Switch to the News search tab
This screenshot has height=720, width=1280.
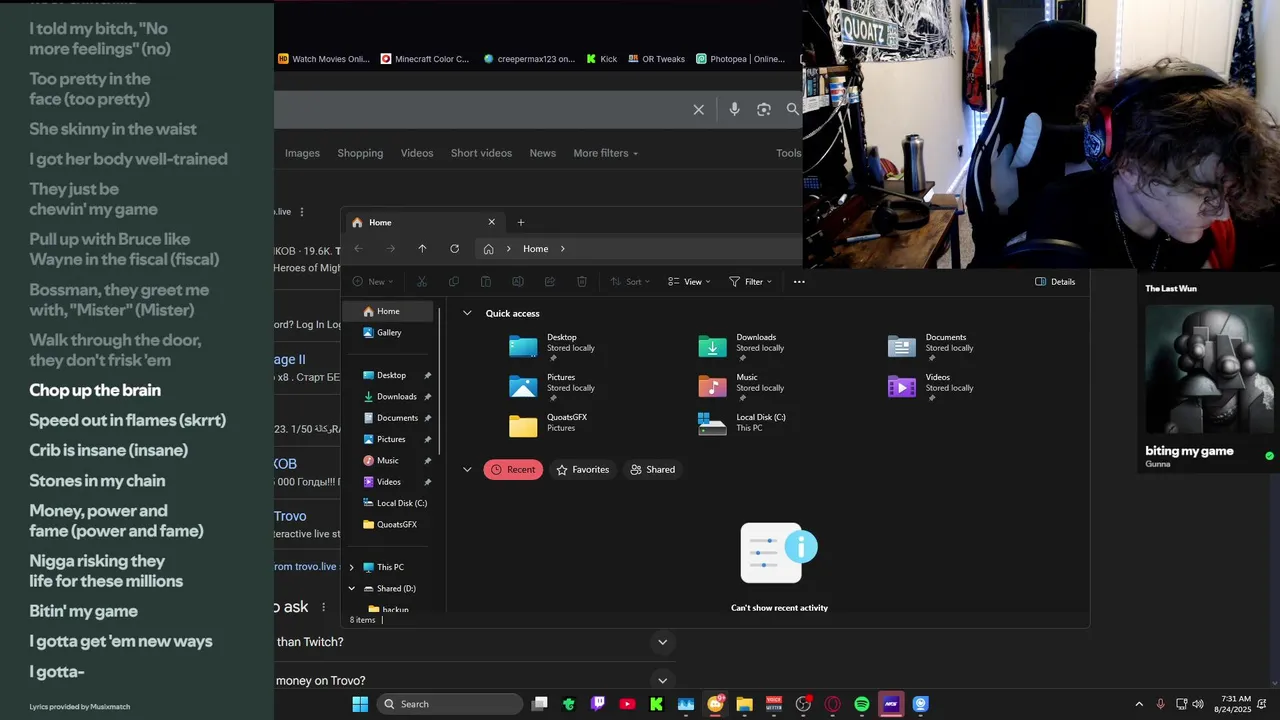[x=543, y=153]
